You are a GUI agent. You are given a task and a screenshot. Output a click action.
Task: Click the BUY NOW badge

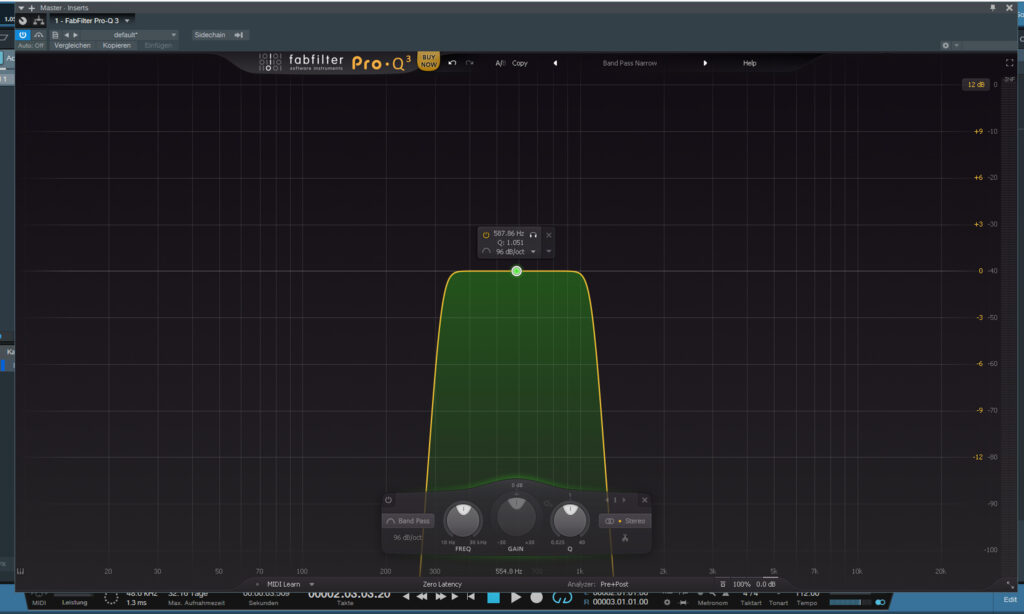[428, 61]
